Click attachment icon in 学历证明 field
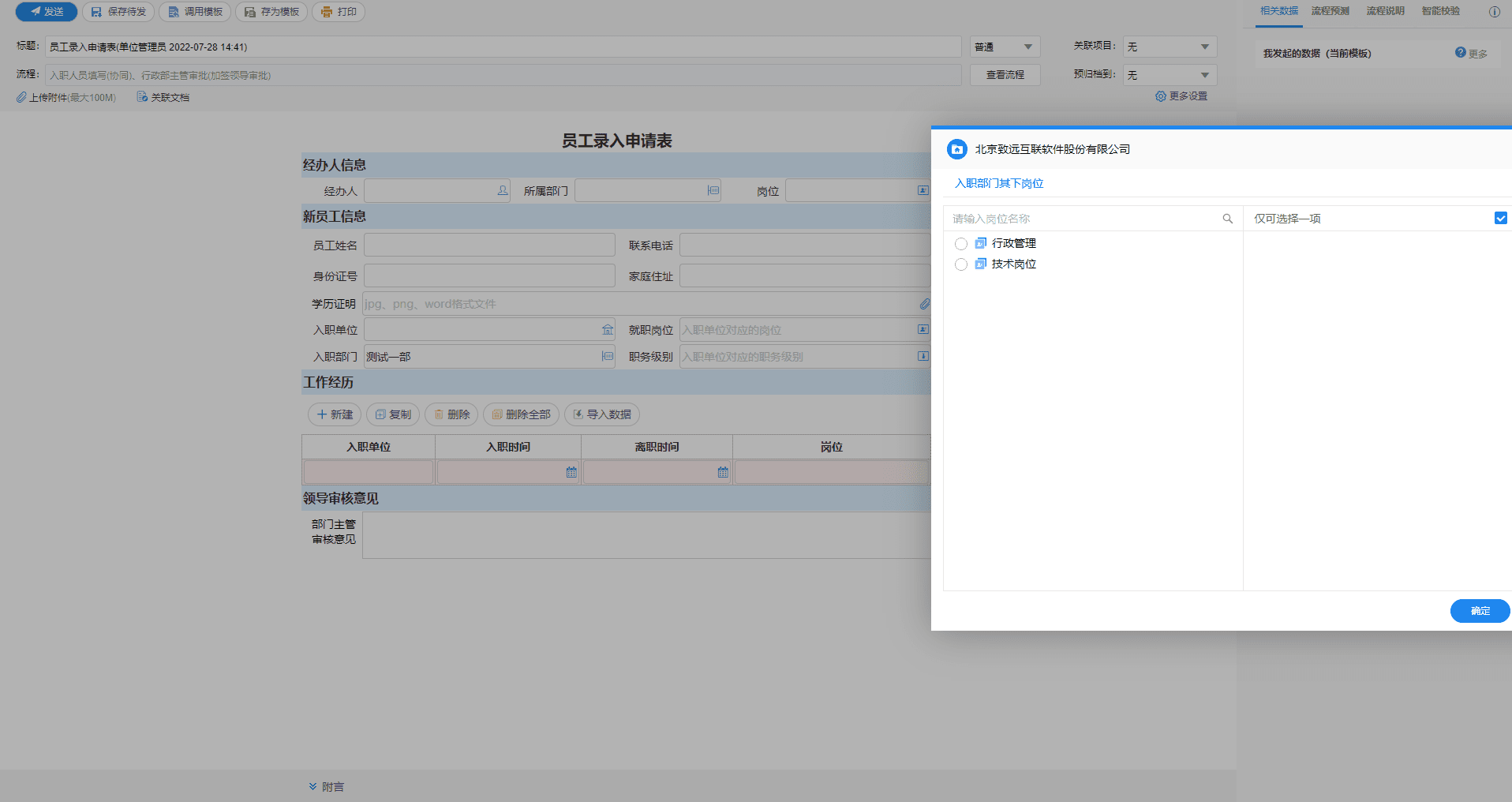Screen dimensions: 1512x802 925,304
